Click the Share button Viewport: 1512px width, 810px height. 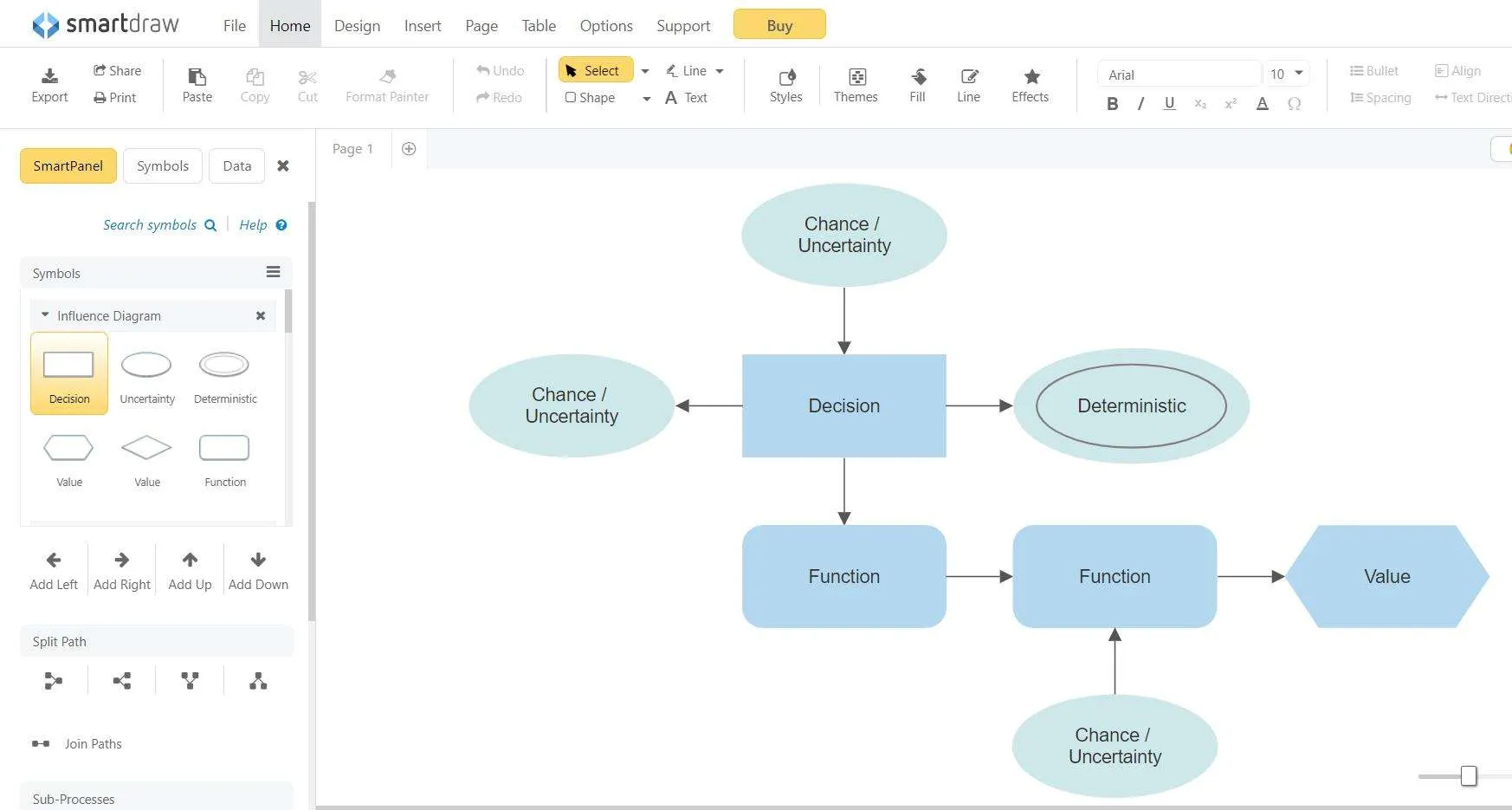click(117, 71)
